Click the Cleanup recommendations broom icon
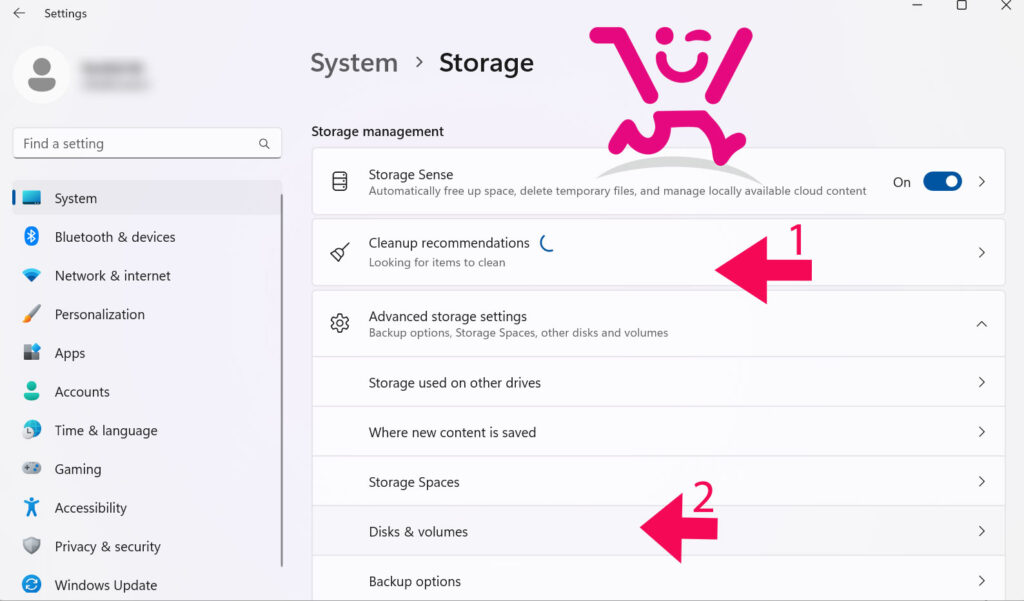The image size is (1024, 601). [x=340, y=252]
